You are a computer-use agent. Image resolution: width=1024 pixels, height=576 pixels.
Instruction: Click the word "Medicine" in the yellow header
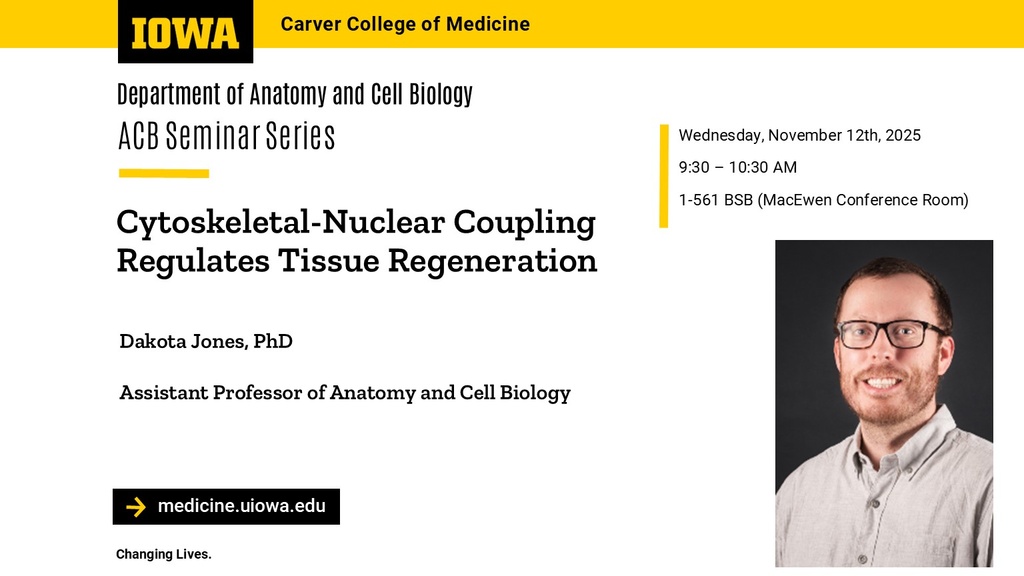[x=488, y=24]
